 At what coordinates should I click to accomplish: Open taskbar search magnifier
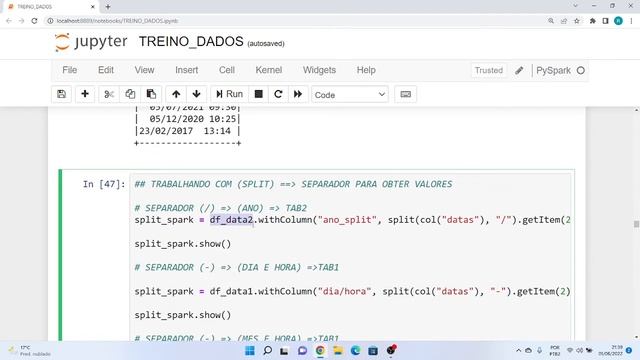(267, 351)
